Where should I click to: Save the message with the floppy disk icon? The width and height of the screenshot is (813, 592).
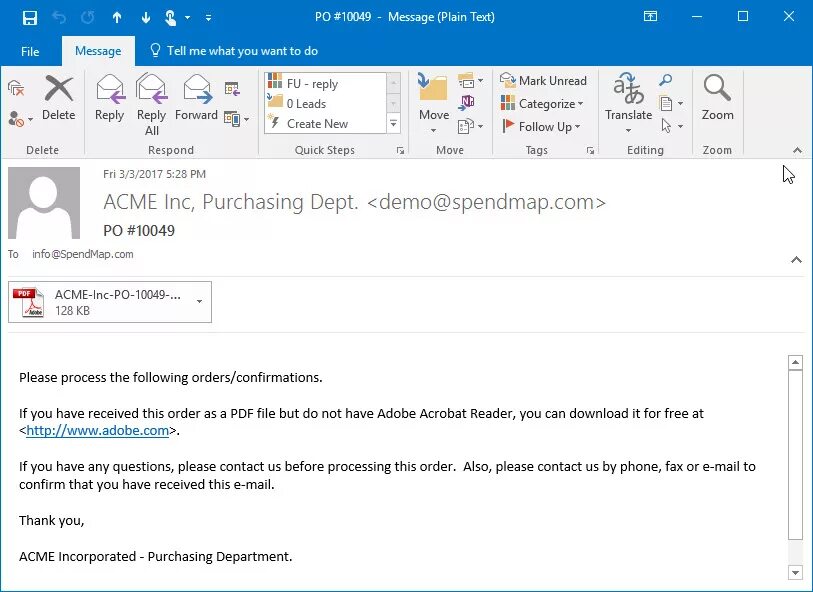(x=30, y=18)
